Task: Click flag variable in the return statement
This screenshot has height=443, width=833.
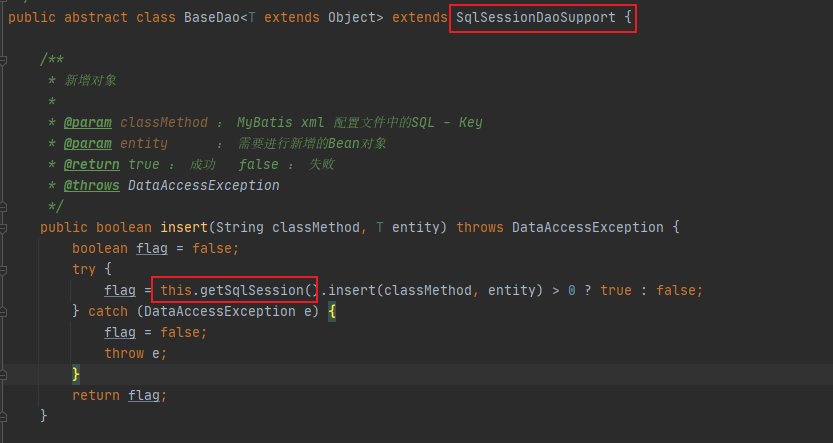Action: (x=143, y=395)
